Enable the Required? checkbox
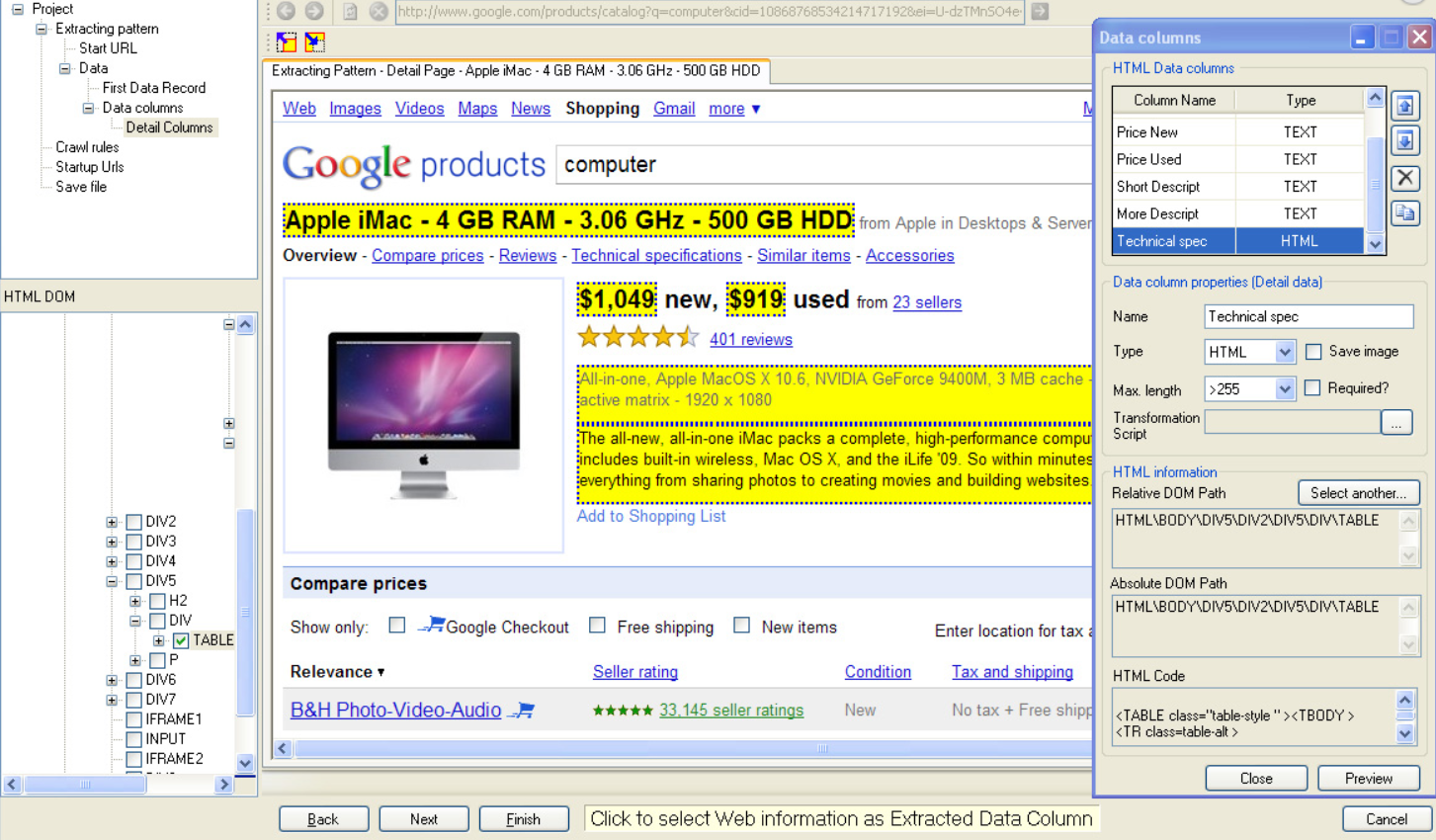Screen dimensions: 1436x840 point(1312,387)
